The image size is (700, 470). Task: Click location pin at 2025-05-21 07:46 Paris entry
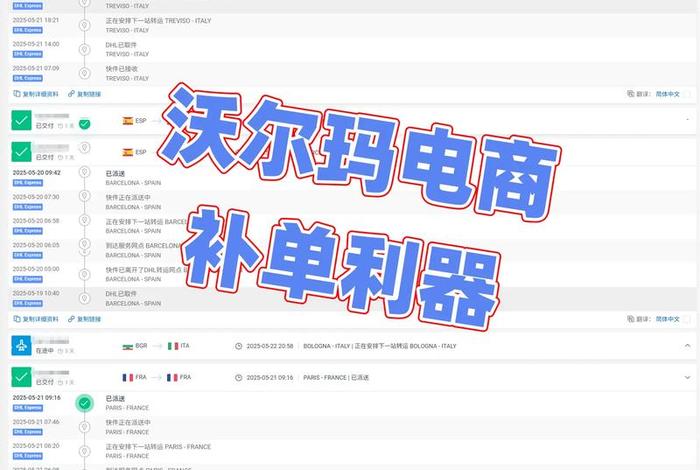pos(84,428)
